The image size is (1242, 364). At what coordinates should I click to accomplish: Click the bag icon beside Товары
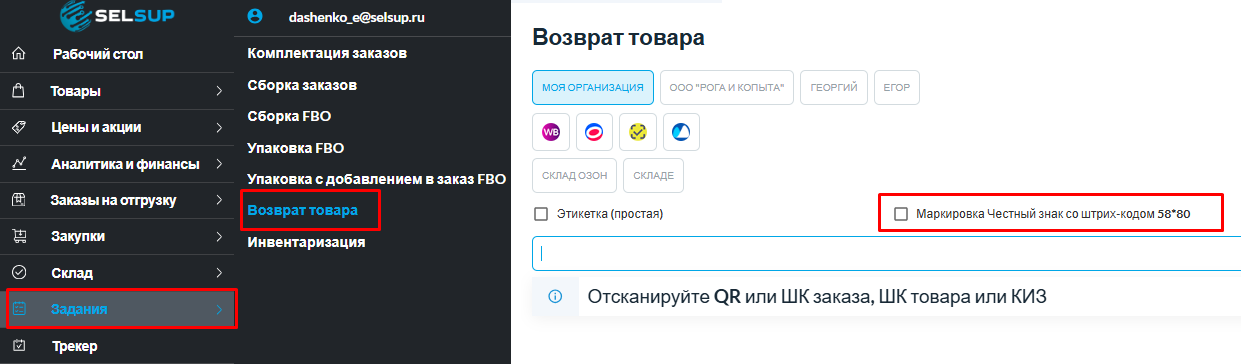pyautogui.click(x=18, y=91)
